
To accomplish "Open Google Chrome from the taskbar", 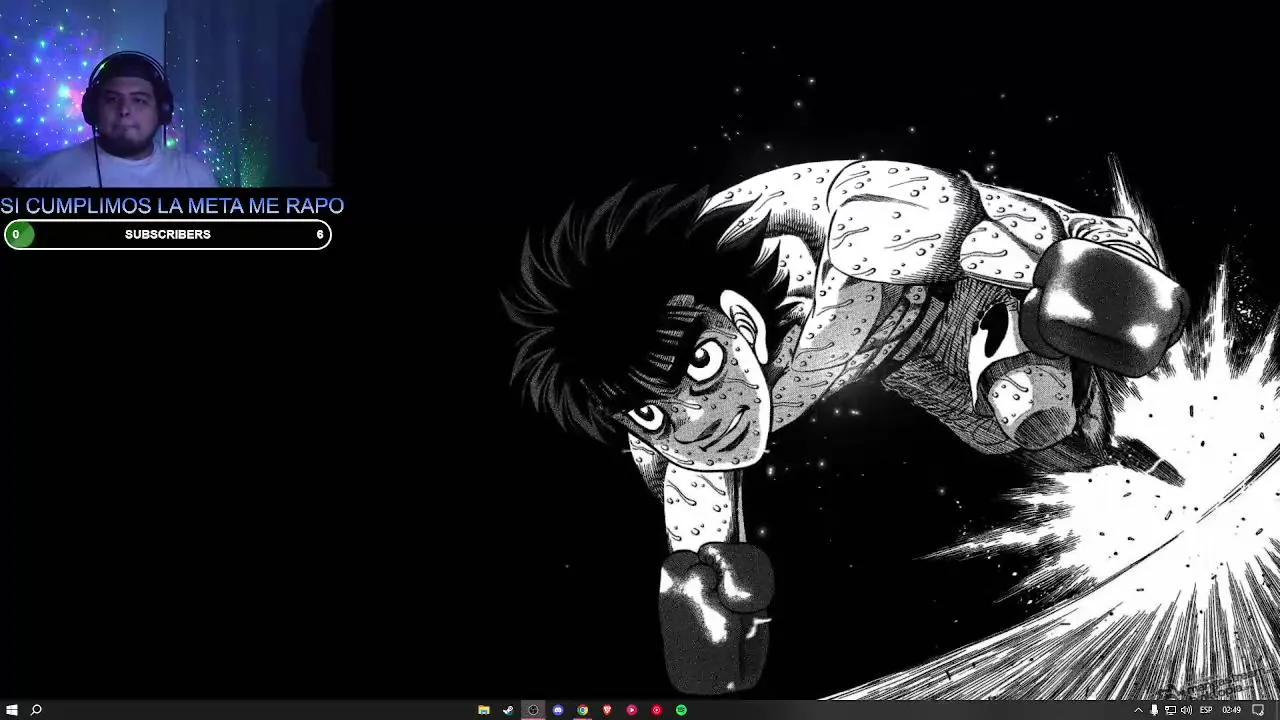I will [x=582, y=710].
